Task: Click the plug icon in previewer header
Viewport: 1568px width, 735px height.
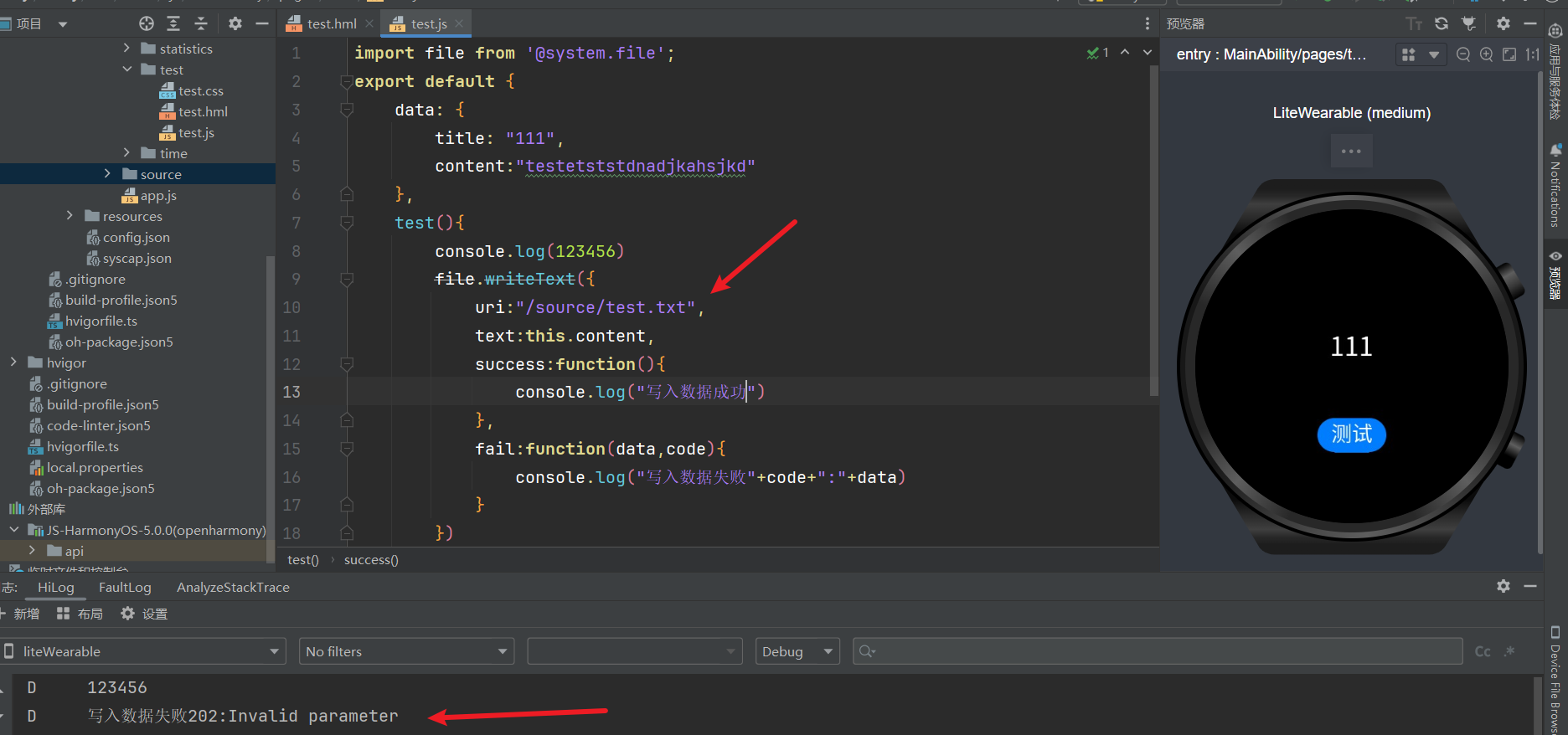Action: coord(1468,23)
